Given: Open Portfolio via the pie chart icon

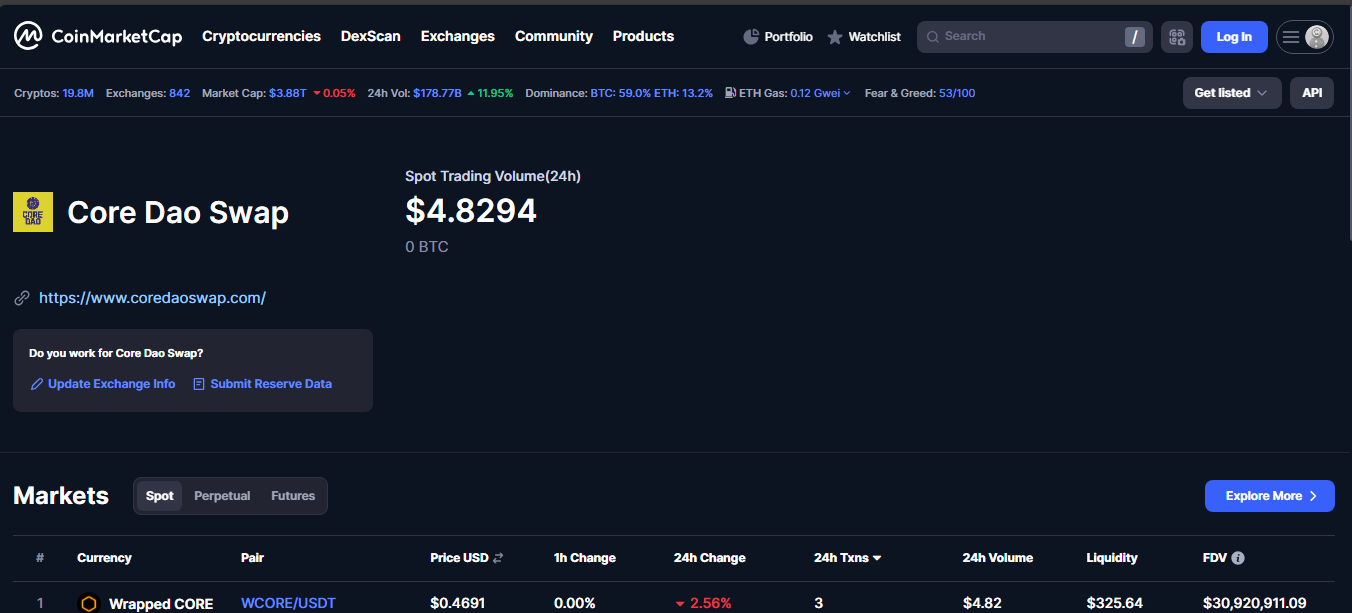Looking at the screenshot, I should pos(752,37).
